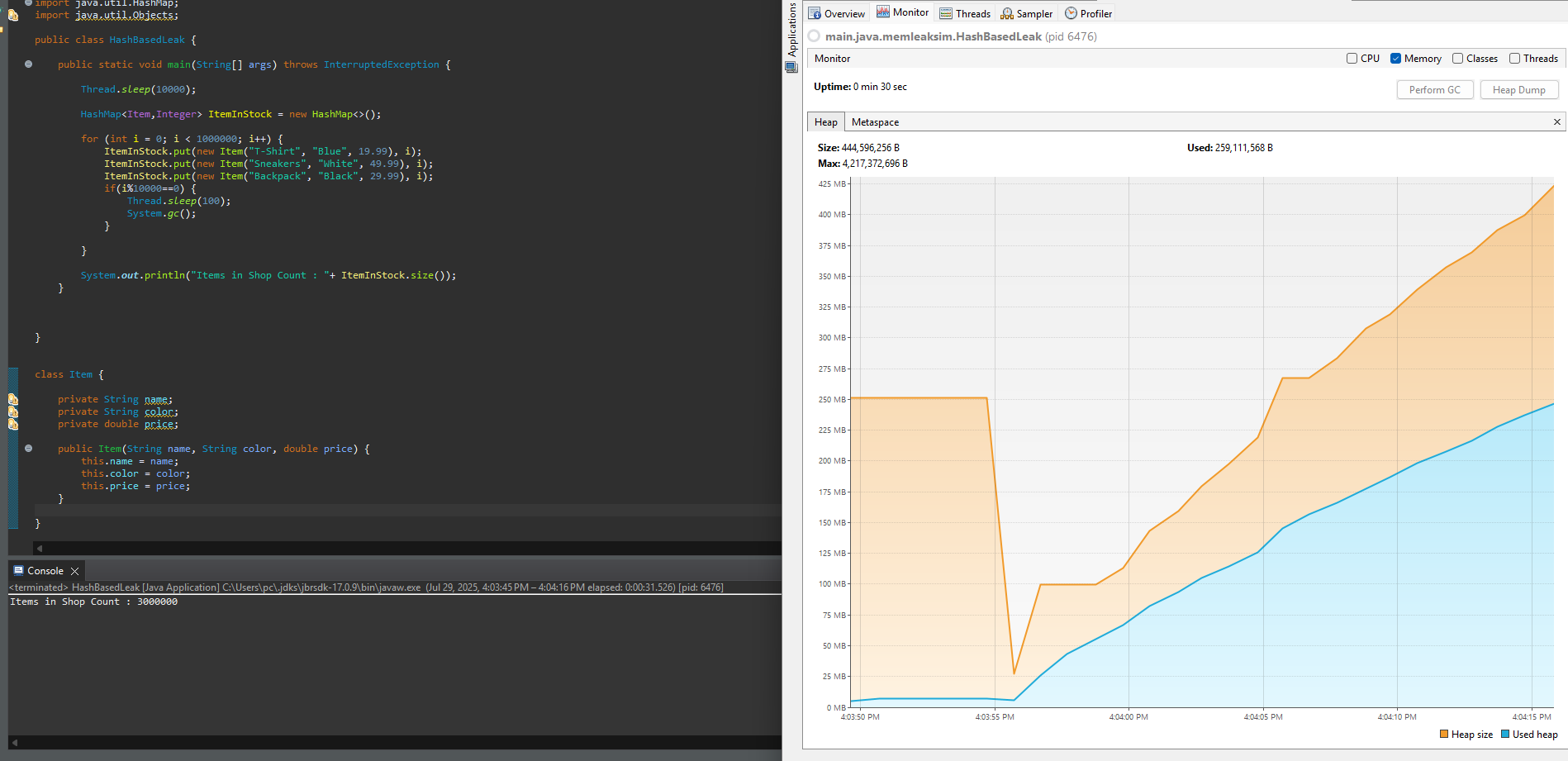
Task: Switch to the Metaspace tab
Action: 875,122
